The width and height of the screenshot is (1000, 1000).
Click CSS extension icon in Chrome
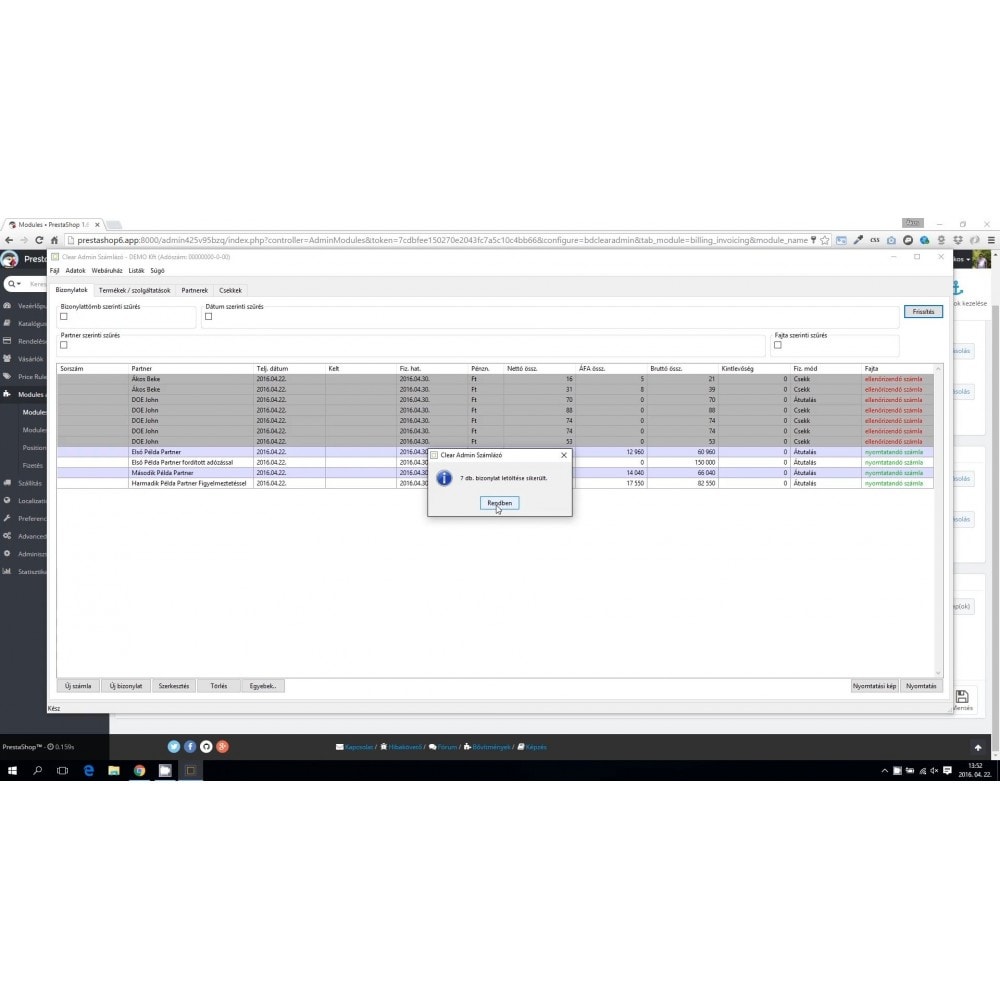click(875, 240)
